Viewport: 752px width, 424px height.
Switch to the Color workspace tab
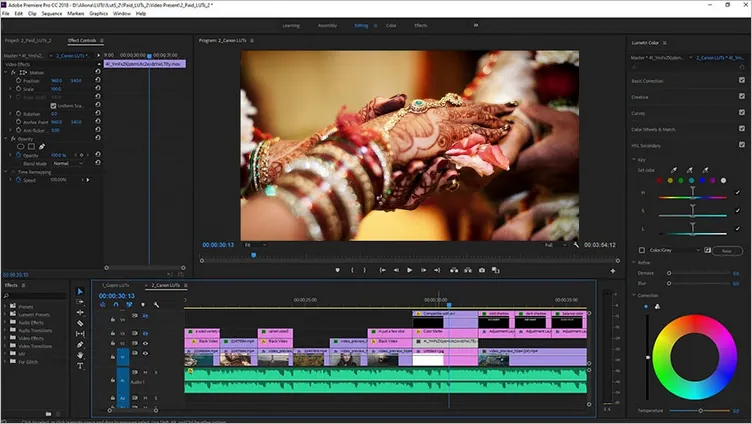click(x=390, y=25)
